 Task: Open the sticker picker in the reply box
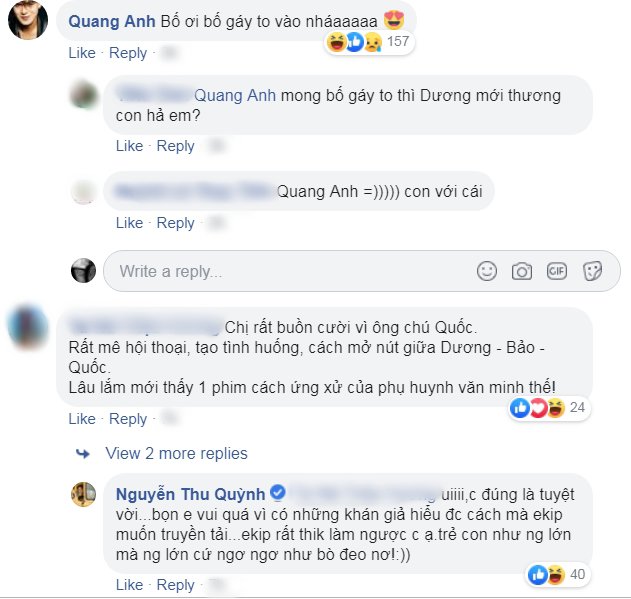click(x=592, y=271)
